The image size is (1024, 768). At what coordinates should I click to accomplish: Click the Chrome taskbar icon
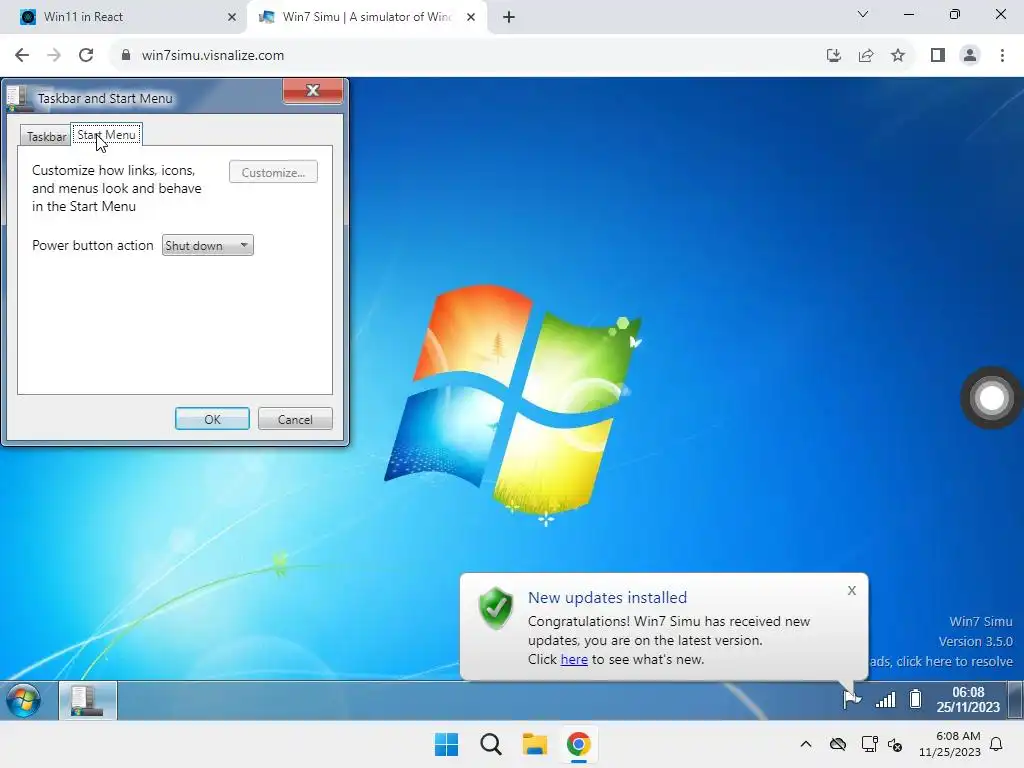pos(579,744)
